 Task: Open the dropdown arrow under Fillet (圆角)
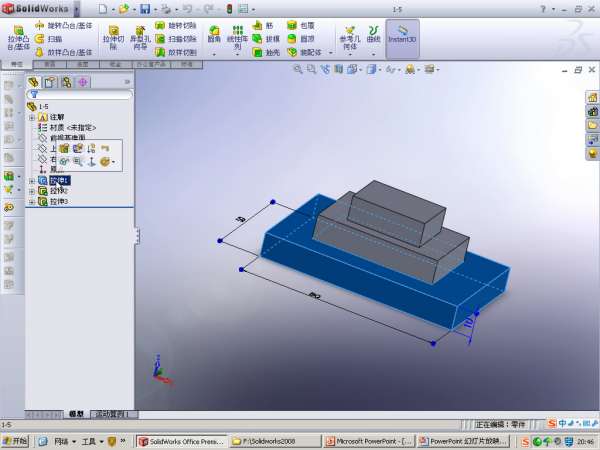point(214,54)
